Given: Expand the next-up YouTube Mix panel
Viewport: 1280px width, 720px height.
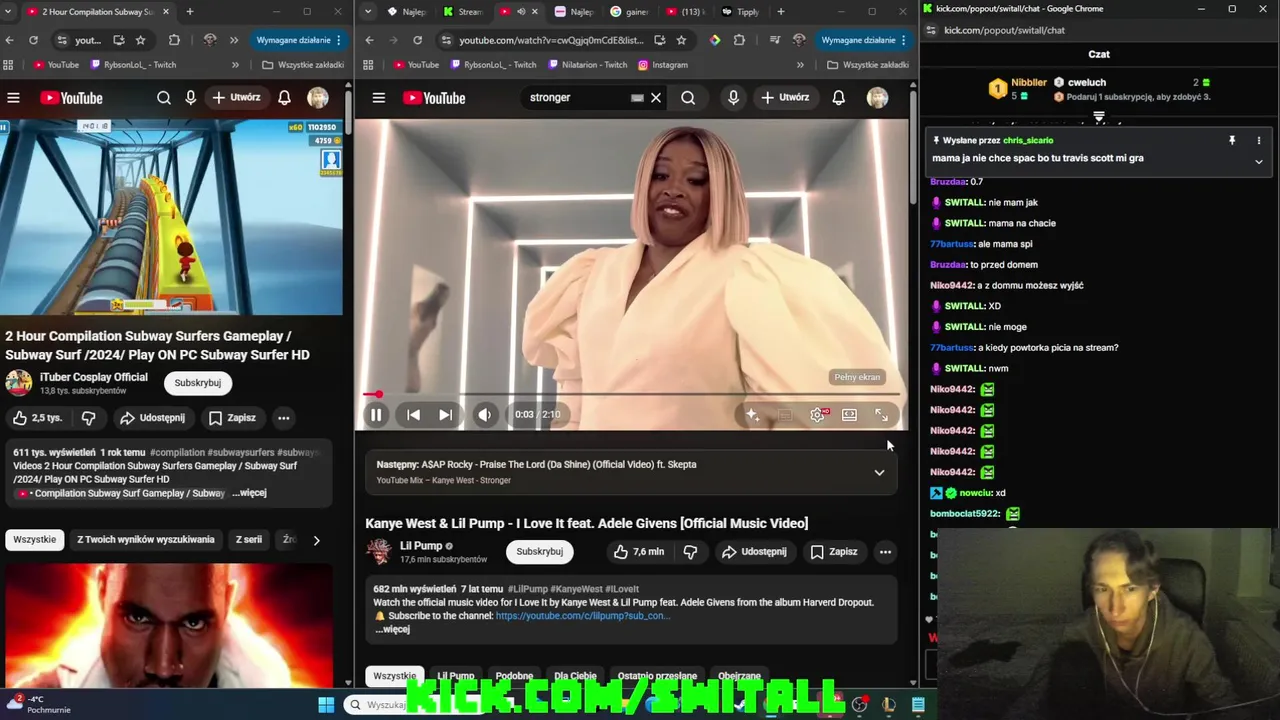Looking at the screenshot, I should pos(879,472).
